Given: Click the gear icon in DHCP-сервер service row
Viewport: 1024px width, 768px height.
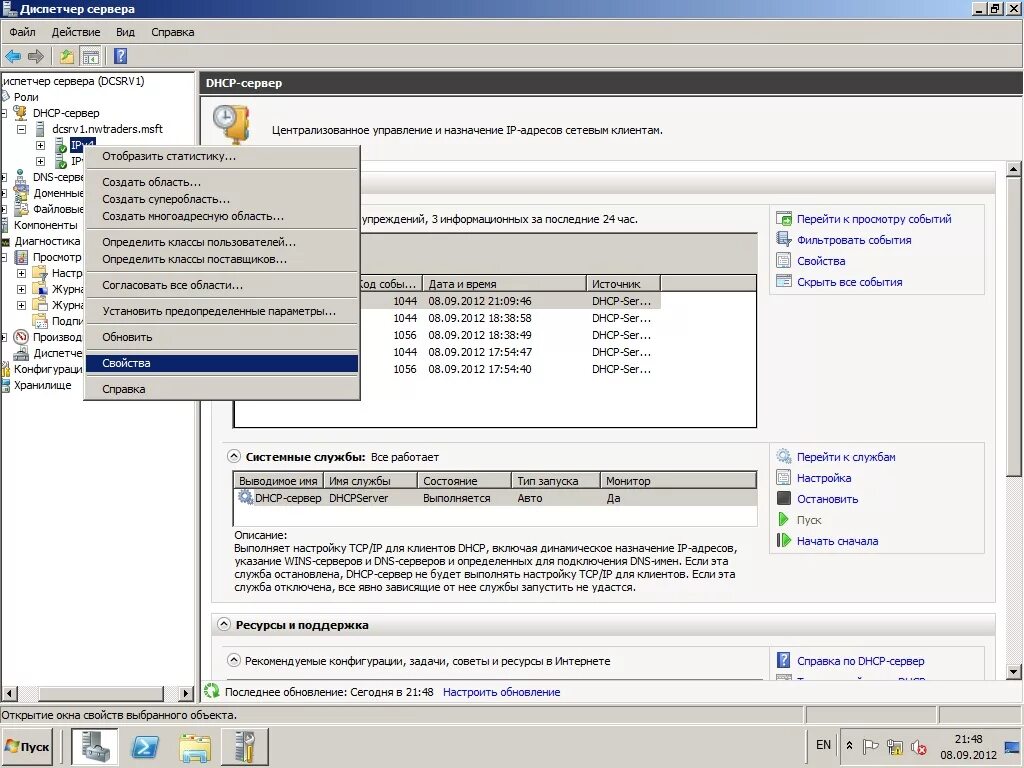Looking at the screenshot, I should tap(245, 497).
